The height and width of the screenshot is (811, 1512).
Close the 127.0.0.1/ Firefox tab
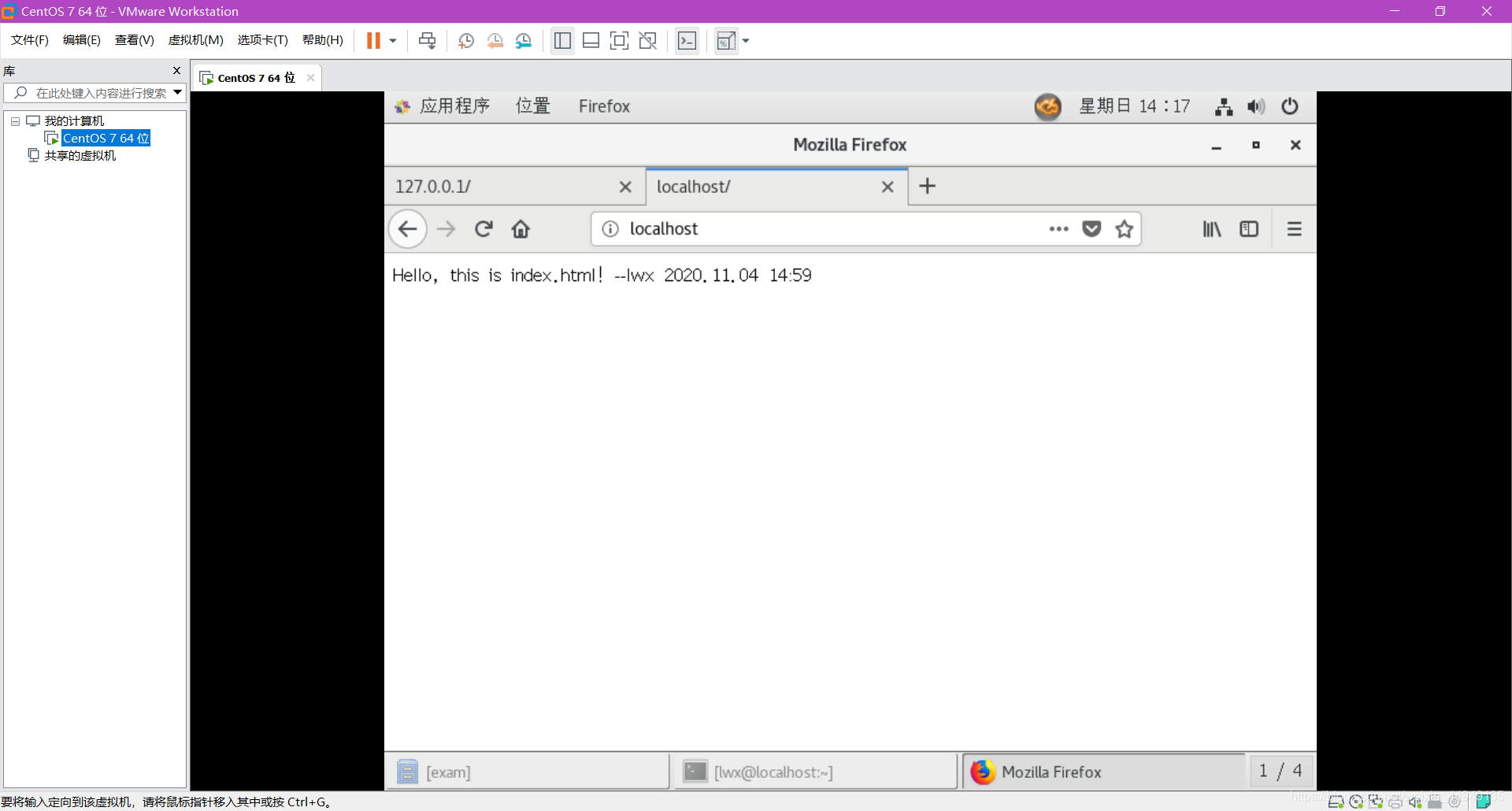pyautogui.click(x=625, y=187)
